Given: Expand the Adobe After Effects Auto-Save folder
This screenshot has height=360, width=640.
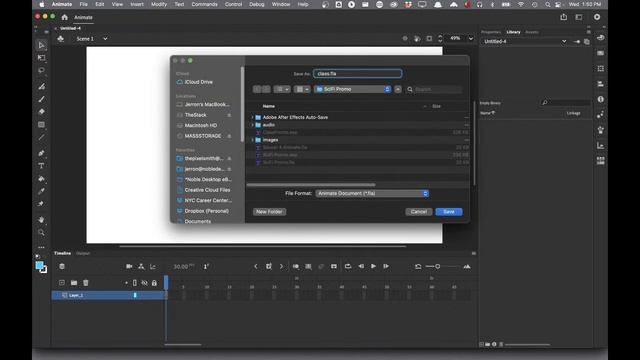Looking at the screenshot, I should (252, 117).
